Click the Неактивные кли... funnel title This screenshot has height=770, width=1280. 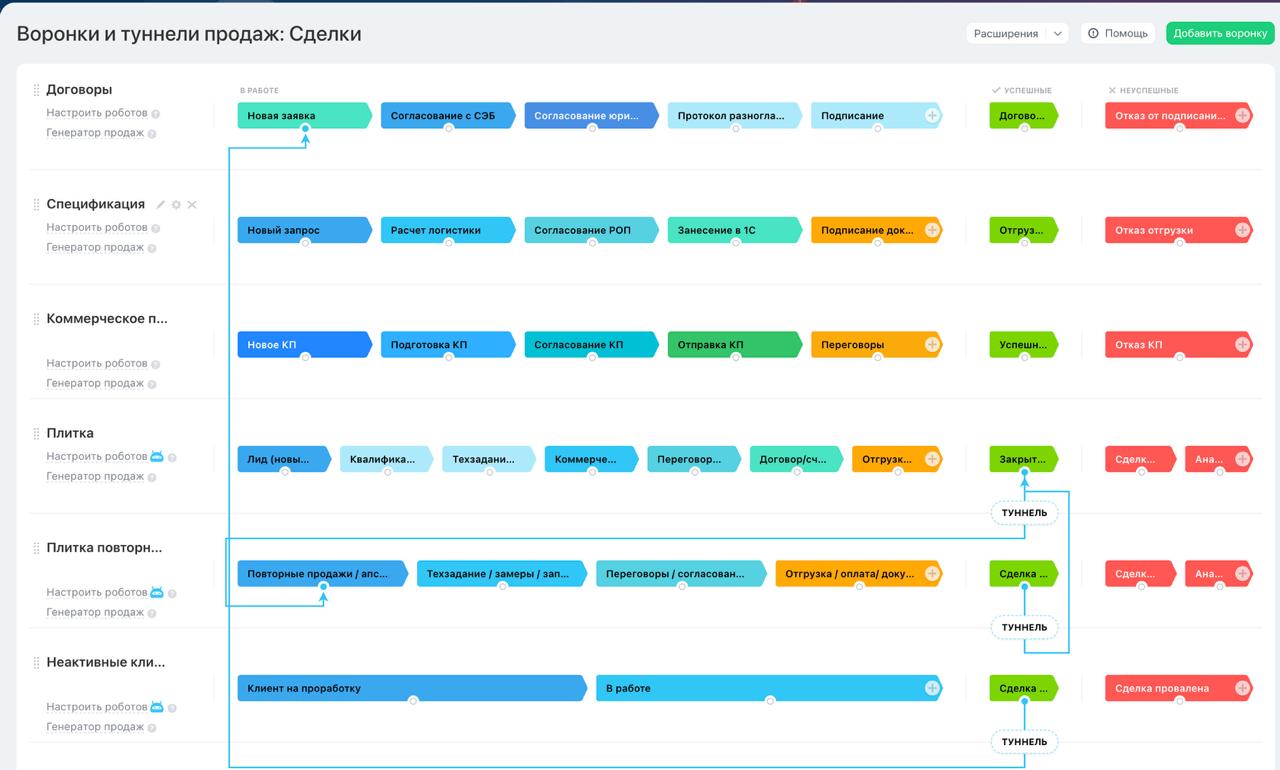coord(106,662)
